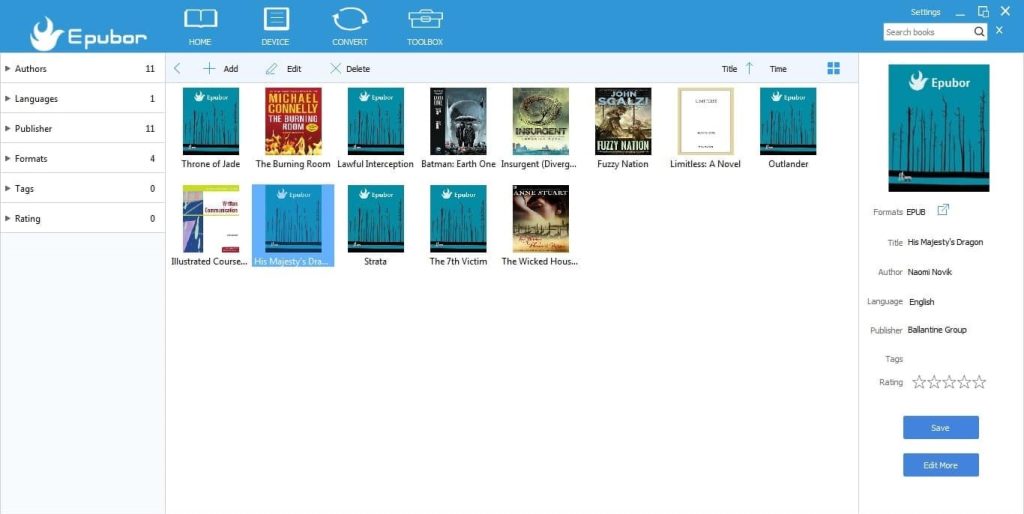Save the book metadata
Image resolution: width=1024 pixels, height=514 pixels.
(x=940, y=428)
